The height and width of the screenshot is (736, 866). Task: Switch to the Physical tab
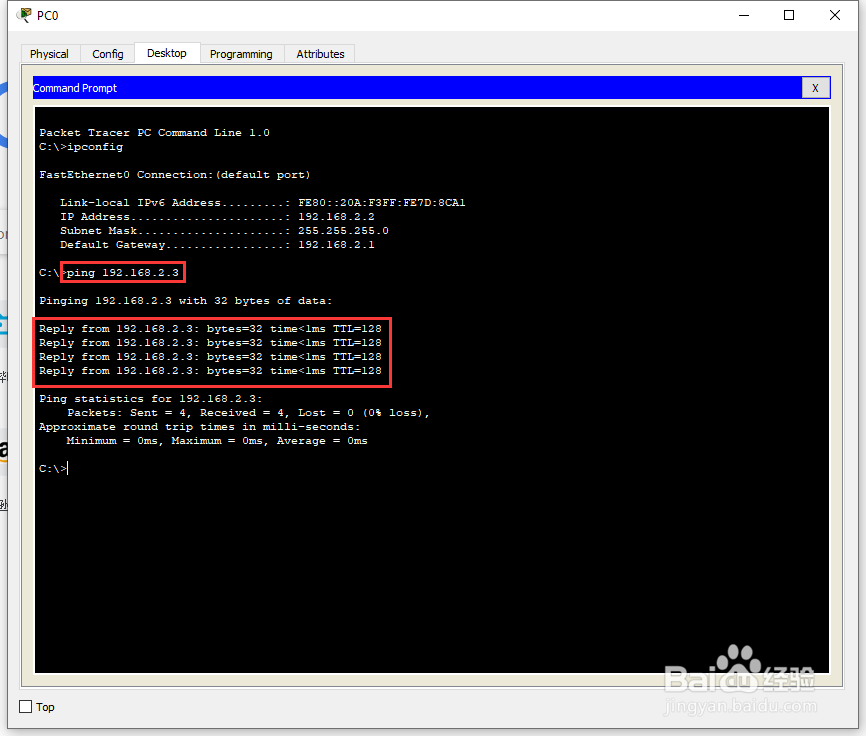click(x=50, y=54)
